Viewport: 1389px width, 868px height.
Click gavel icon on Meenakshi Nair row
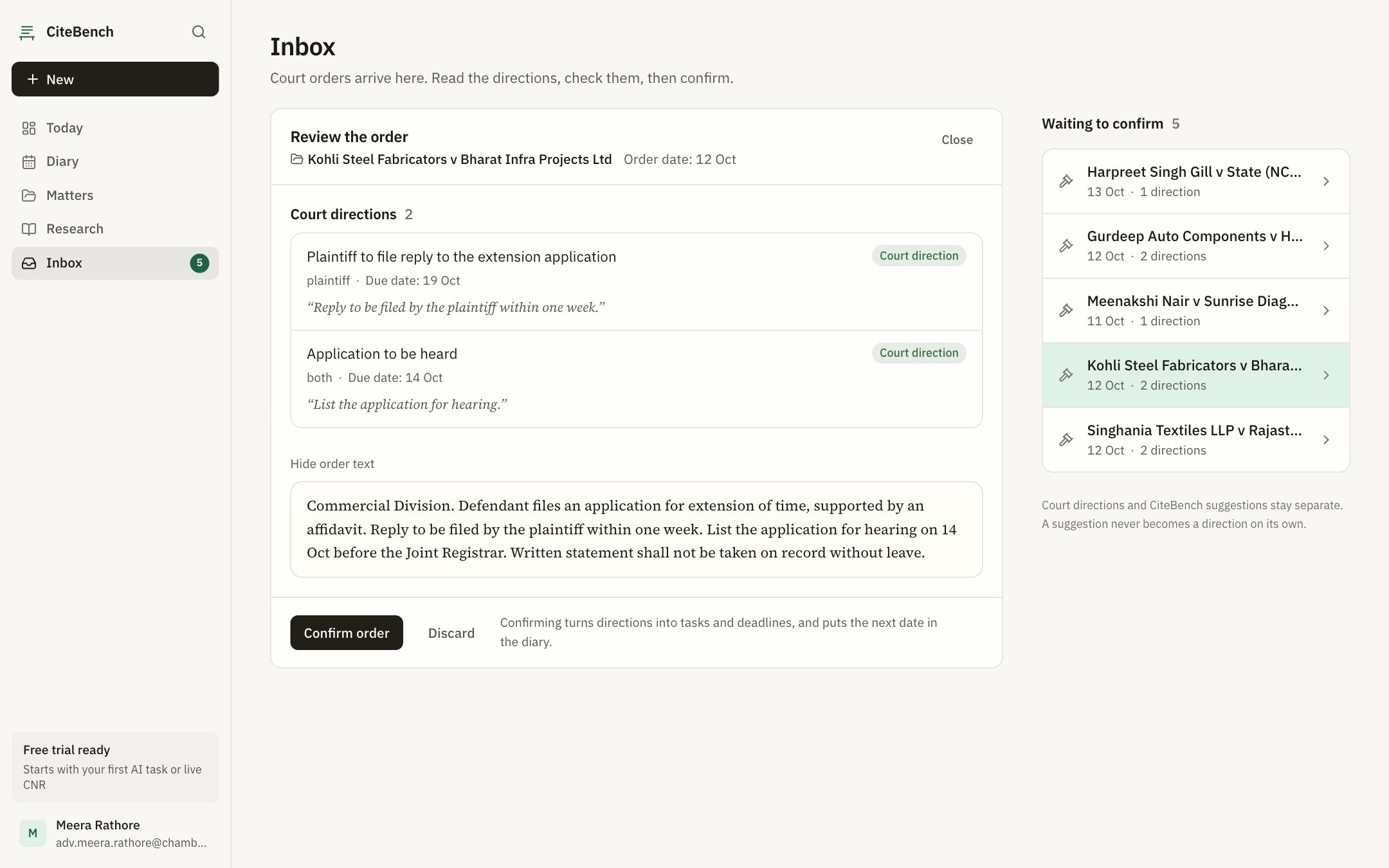click(x=1066, y=311)
